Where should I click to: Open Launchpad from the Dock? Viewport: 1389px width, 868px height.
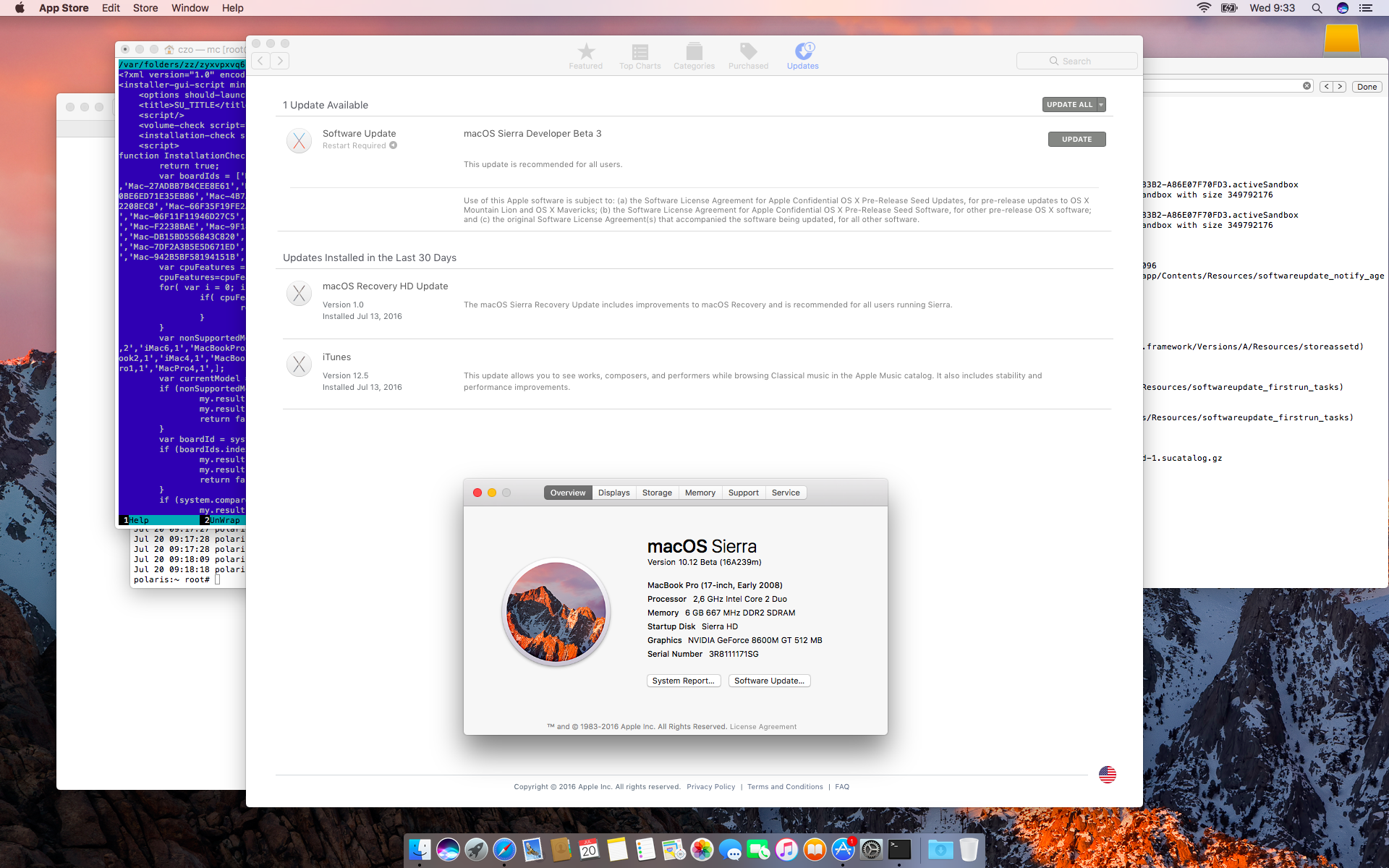[x=476, y=849]
